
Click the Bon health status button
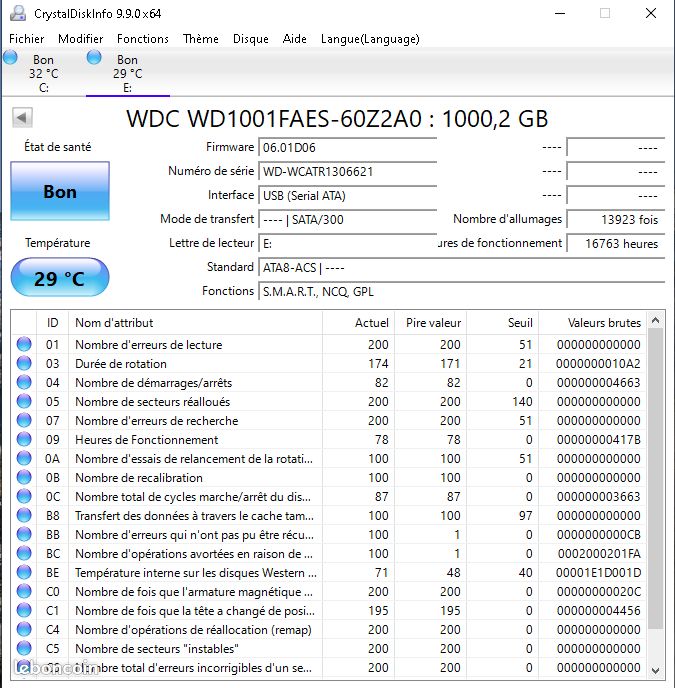[60, 191]
